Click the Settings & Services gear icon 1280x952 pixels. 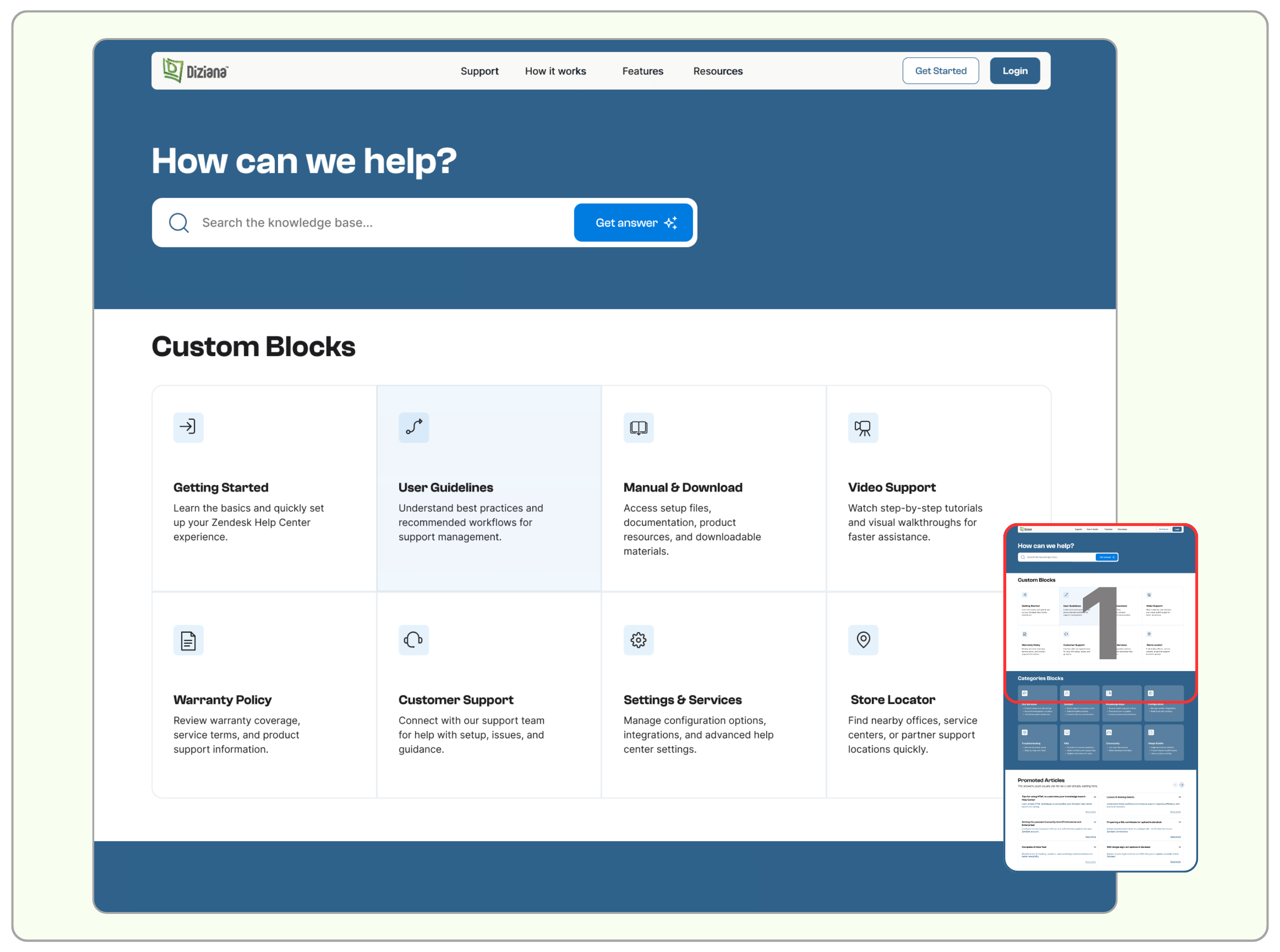[638, 640]
